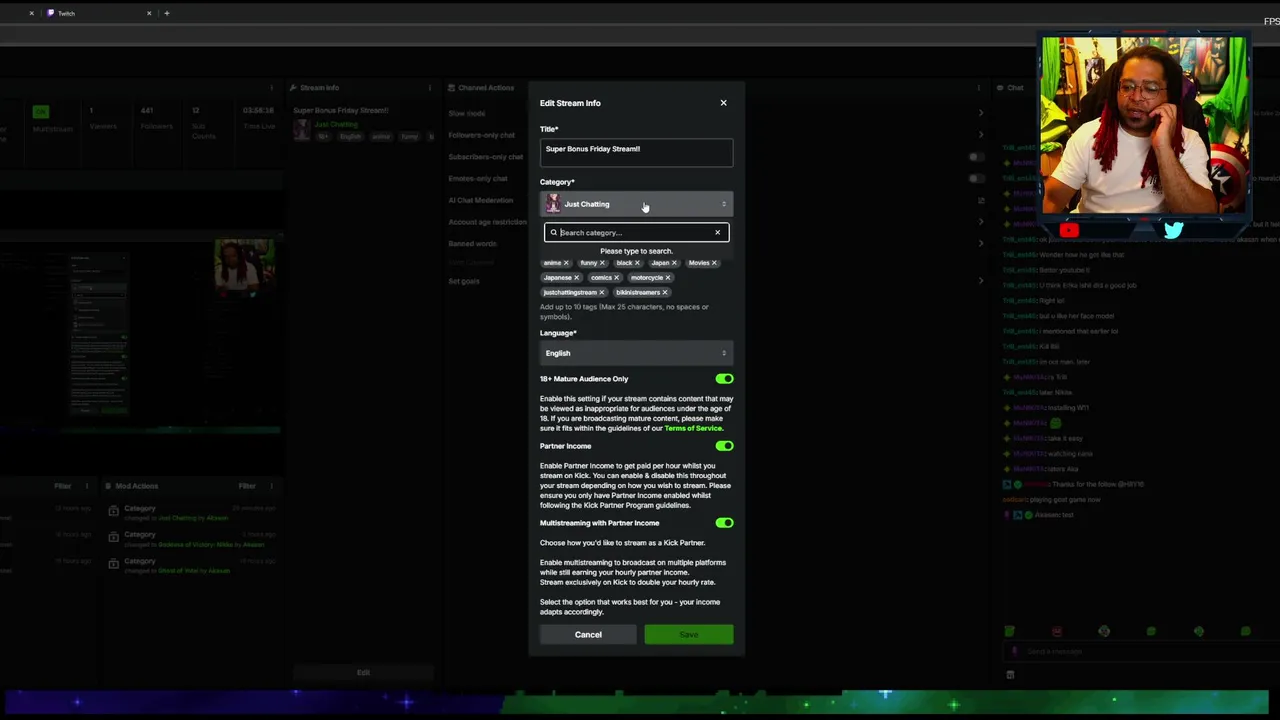Click the 'Please type to search.' hint
1280x720 pixels.
pos(636,251)
